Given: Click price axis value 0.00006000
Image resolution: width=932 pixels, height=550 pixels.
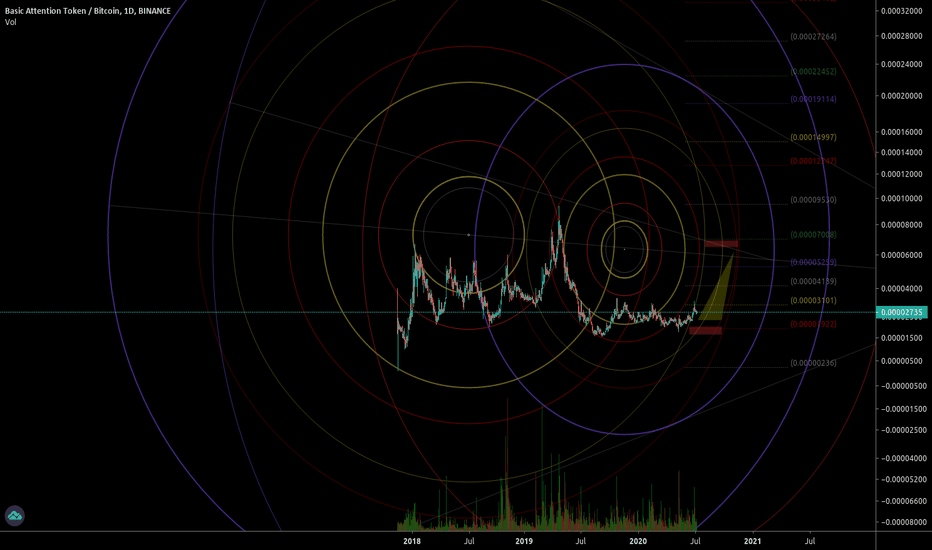Looking at the screenshot, I should [902, 255].
